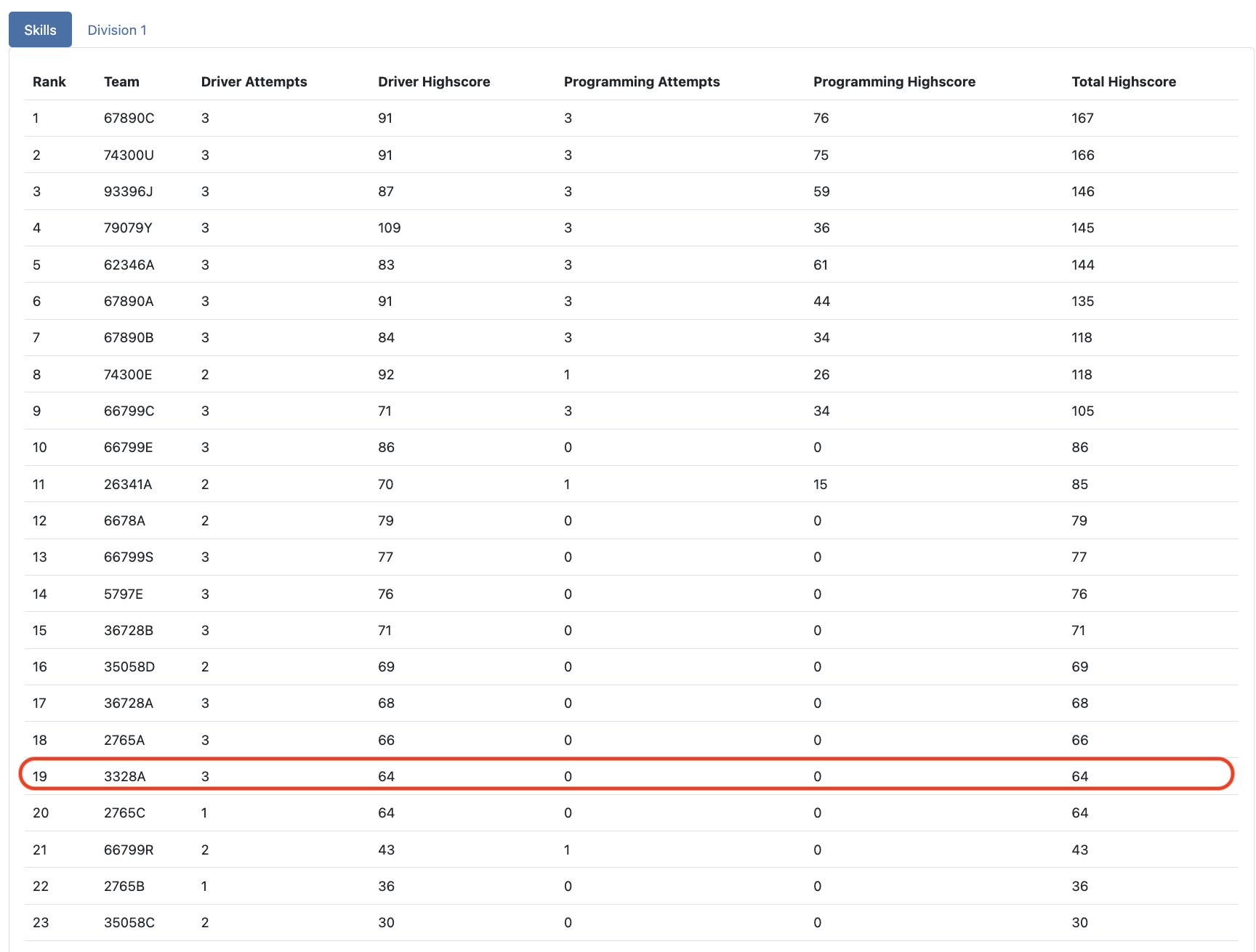Click team 79079Y with driver score 109
Viewport: 1256px width, 952px height.
(x=128, y=228)
